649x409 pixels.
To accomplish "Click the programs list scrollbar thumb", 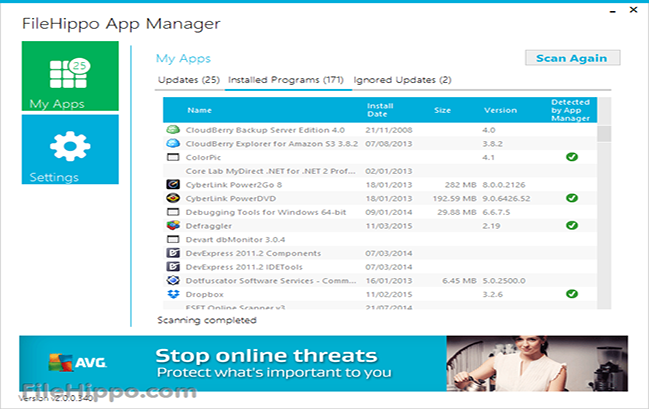I will [x=604, y=134].
